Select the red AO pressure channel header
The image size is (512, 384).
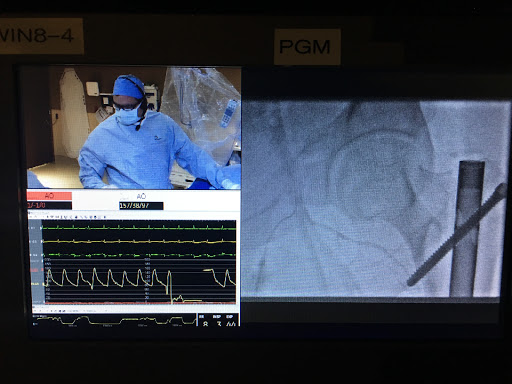click(x=49, y=196)
